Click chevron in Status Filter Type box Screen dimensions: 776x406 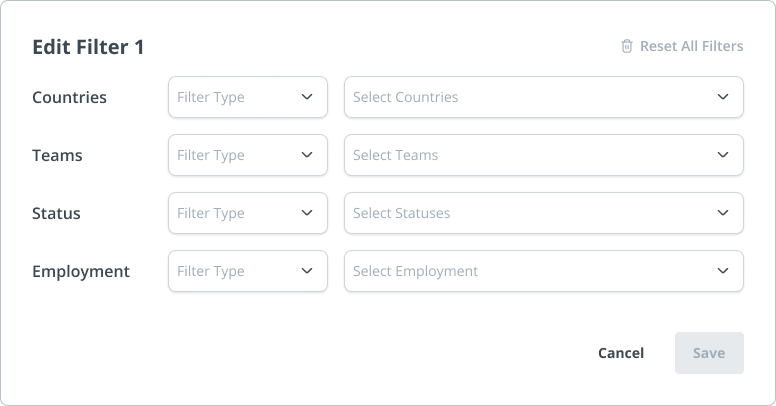tap(307, 213)
